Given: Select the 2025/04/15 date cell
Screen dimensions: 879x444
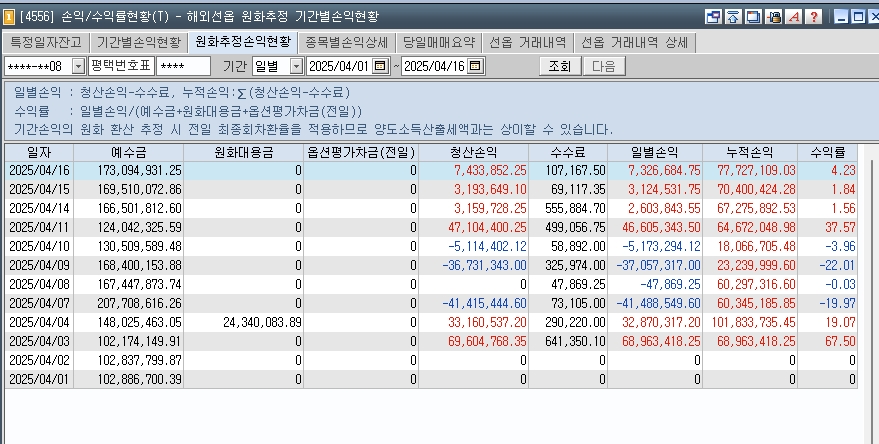Looking at the screenshot, I should (39, 189).
